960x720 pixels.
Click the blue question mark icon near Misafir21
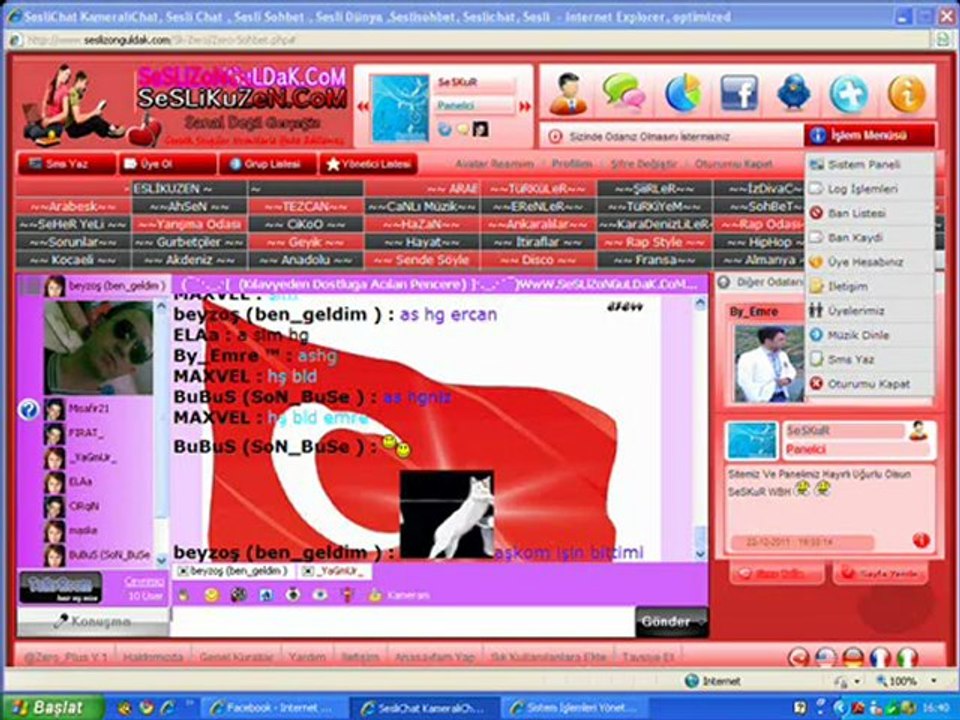[28, 409]
